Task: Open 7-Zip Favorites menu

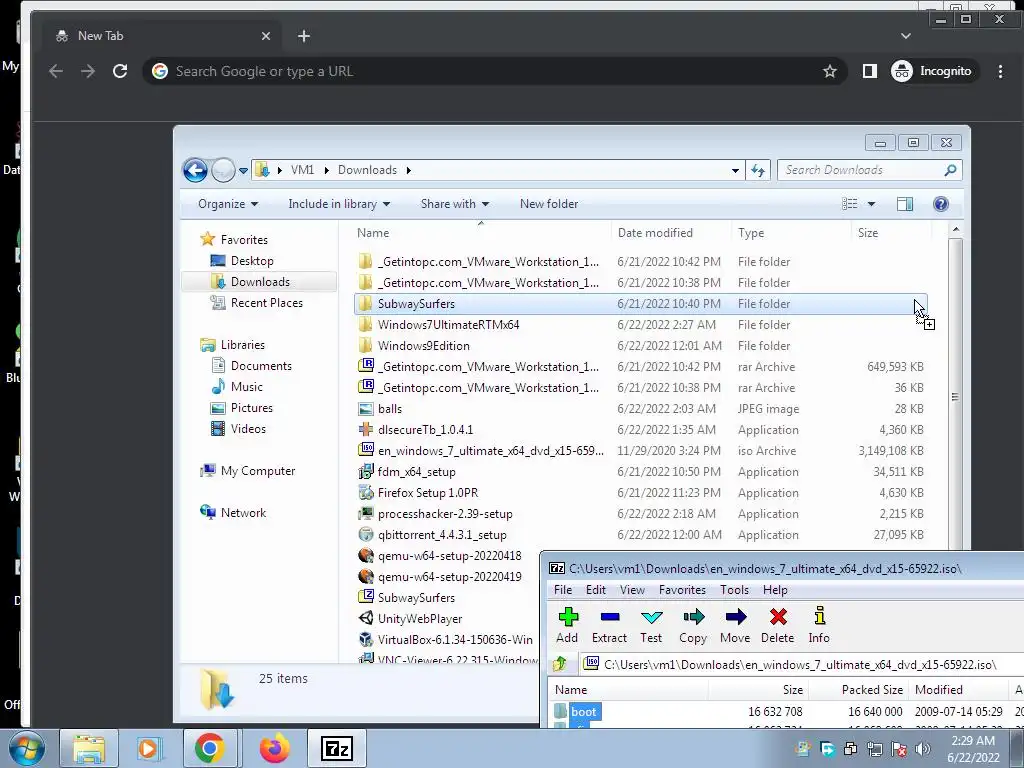Action: (x=682, y=590)
